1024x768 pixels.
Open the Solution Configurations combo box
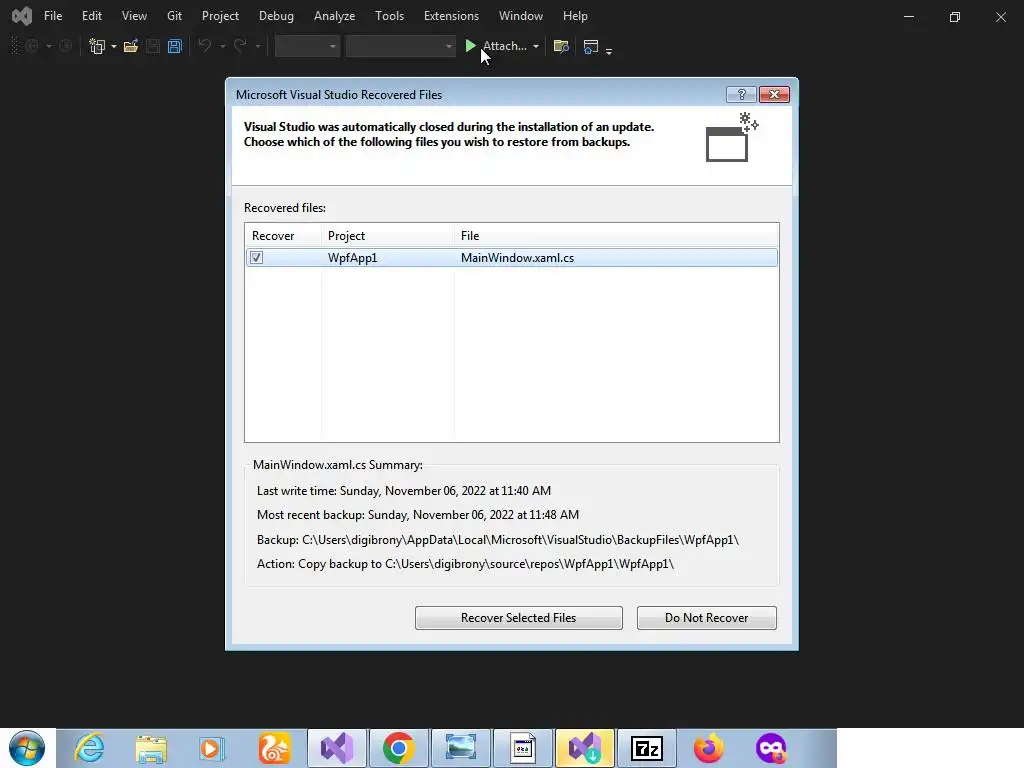point(308,46)
